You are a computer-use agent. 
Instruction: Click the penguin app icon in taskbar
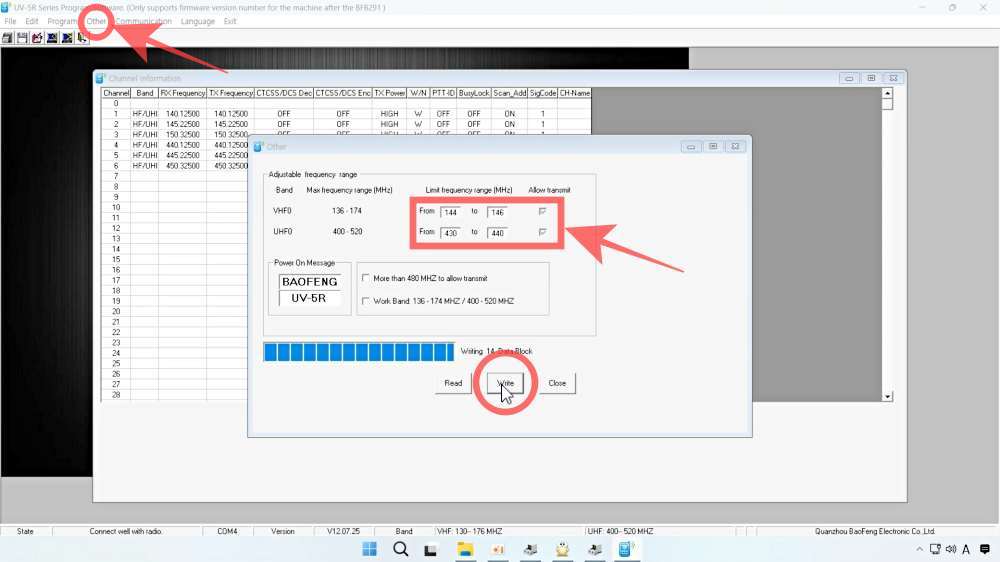pos(562,549)
